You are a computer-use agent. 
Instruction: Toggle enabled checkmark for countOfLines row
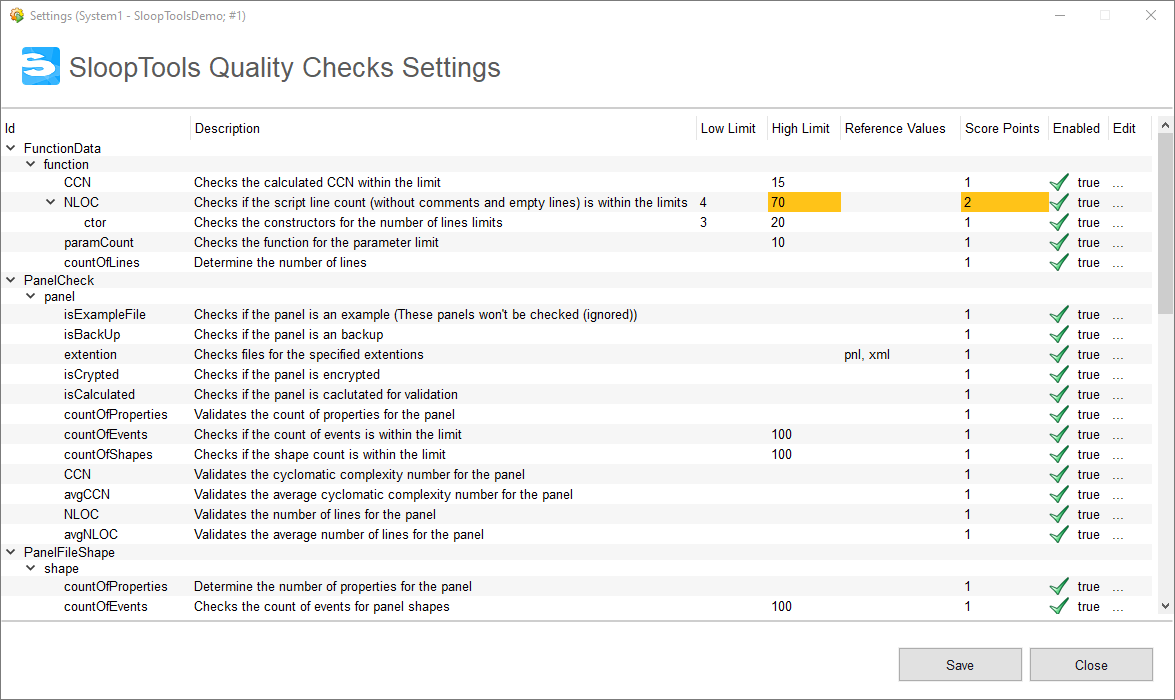coord(1059,262)
